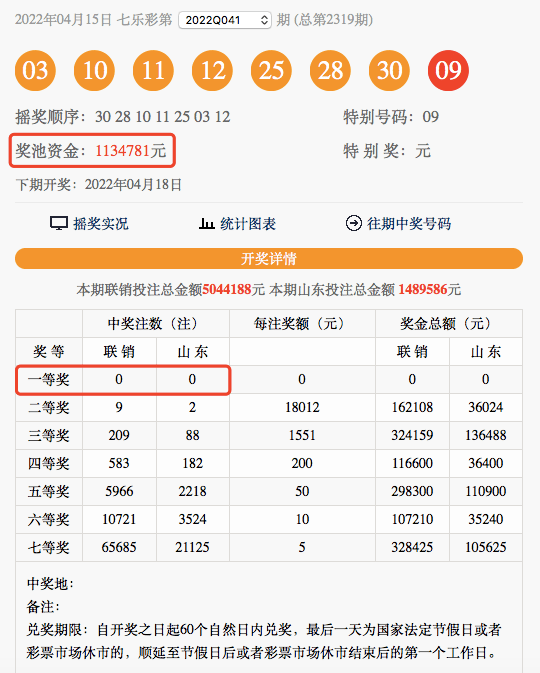Click the 七等奖 row label
Viewport: 540px width, 673px height.
49,548
